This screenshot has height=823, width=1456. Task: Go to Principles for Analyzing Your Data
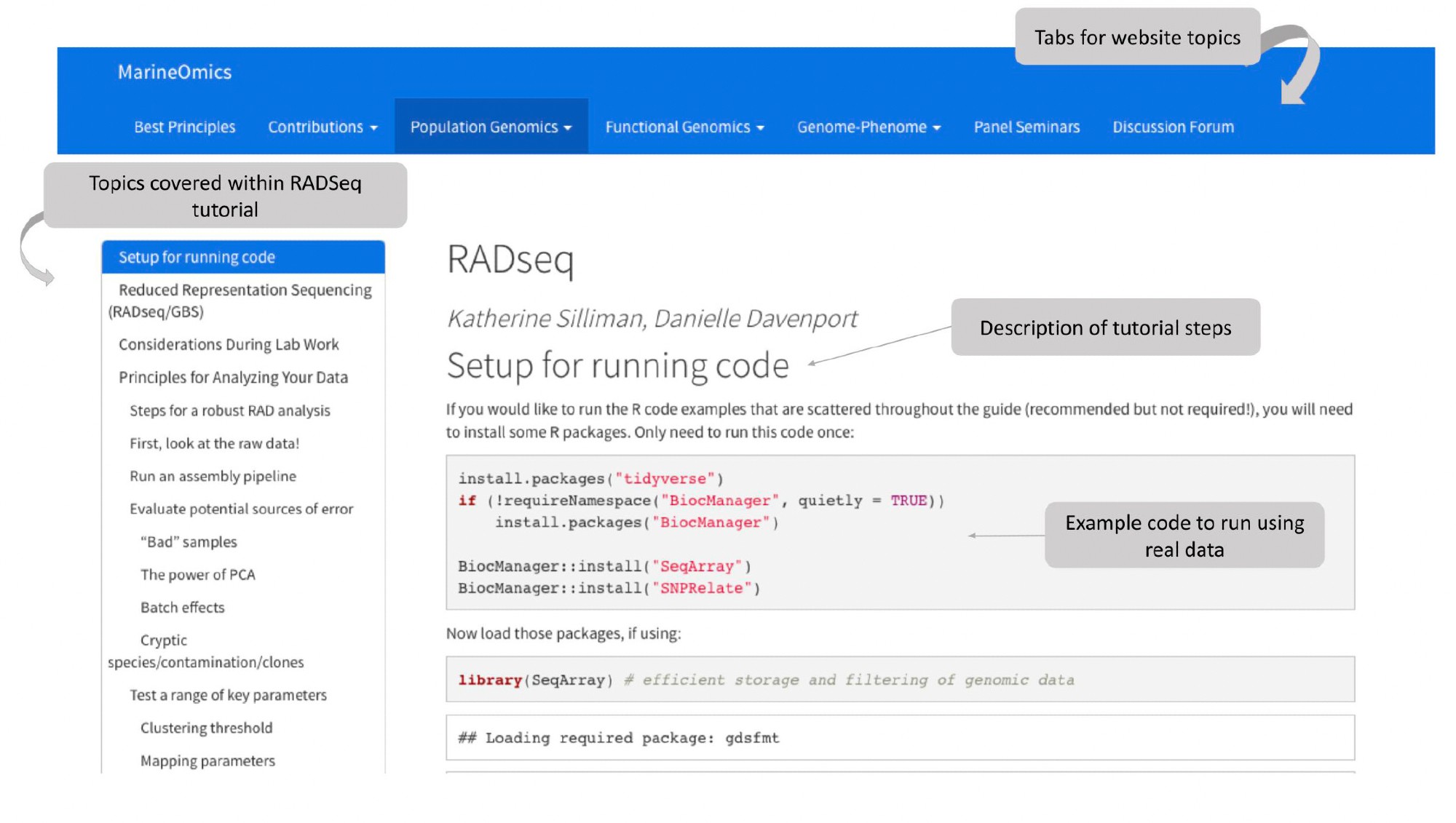coord(233,378)
